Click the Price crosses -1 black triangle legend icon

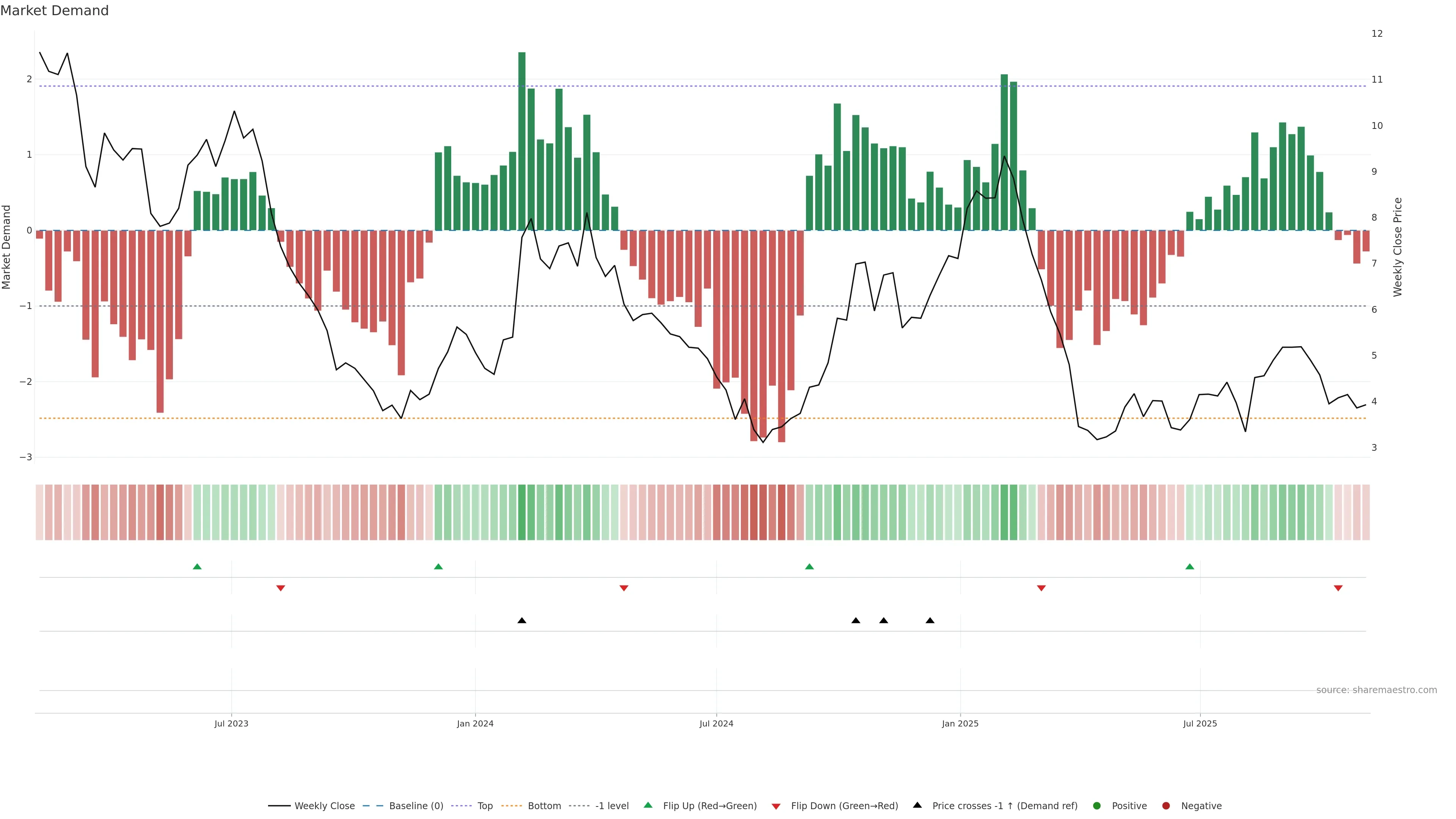(x=917, y=805)
